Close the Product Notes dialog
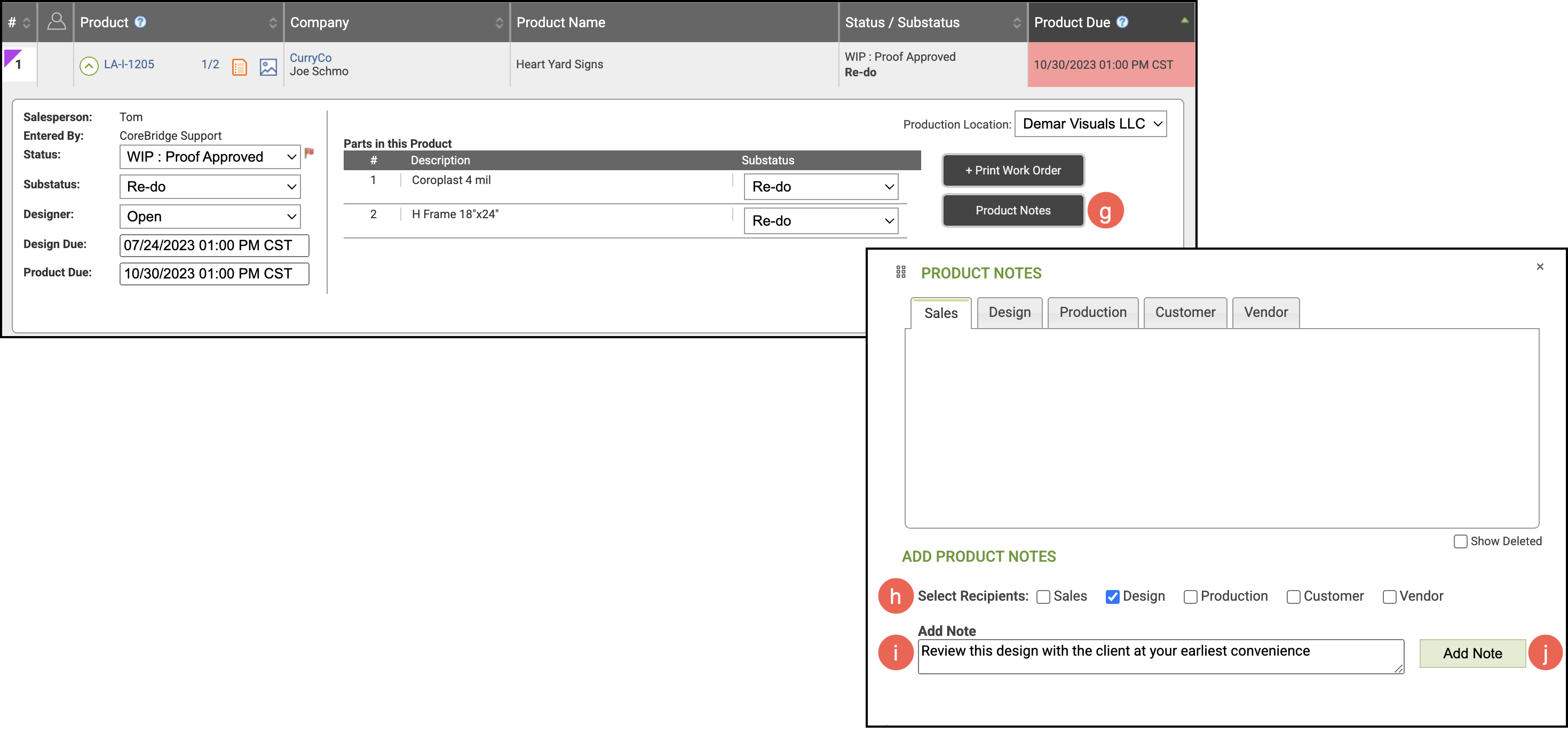The image size is (1568, 733). [x=1539, y=266]
